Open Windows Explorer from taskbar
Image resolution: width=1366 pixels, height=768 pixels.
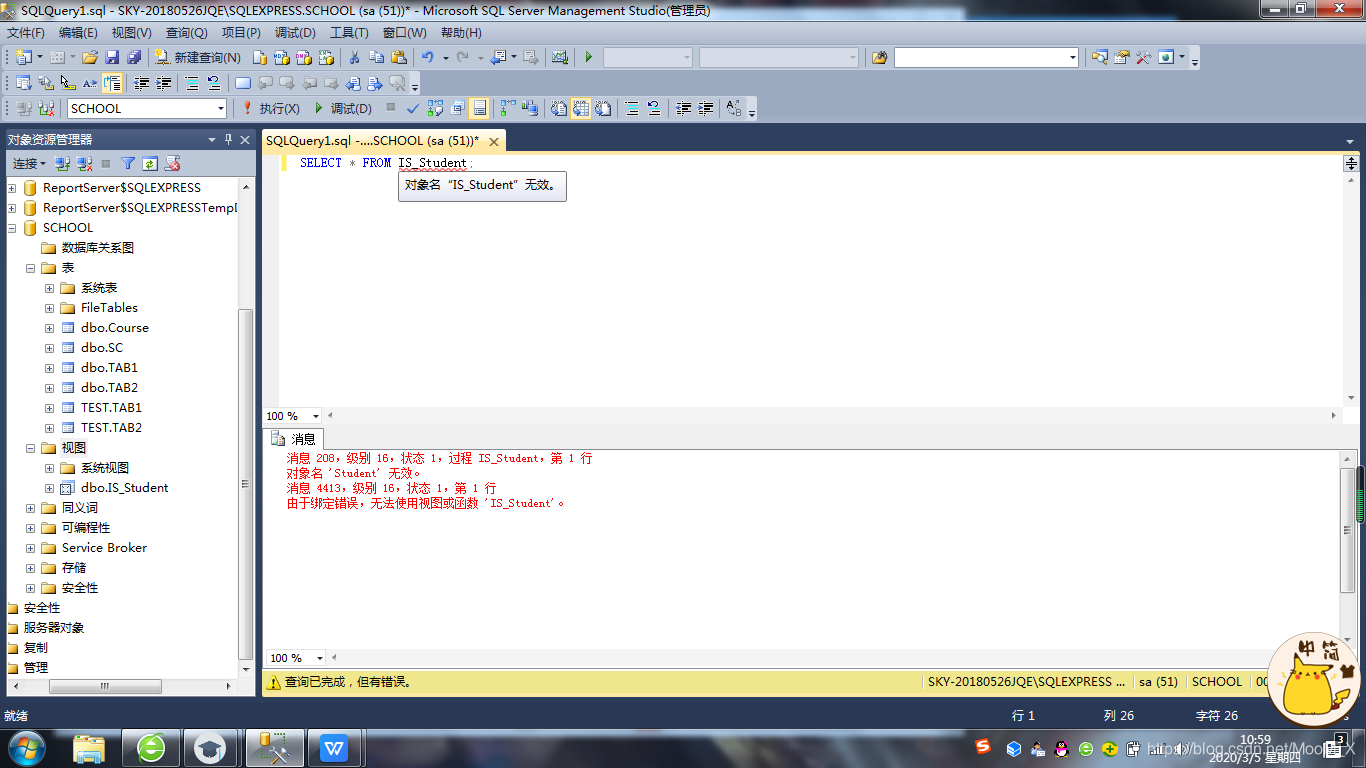pos(89,748)
